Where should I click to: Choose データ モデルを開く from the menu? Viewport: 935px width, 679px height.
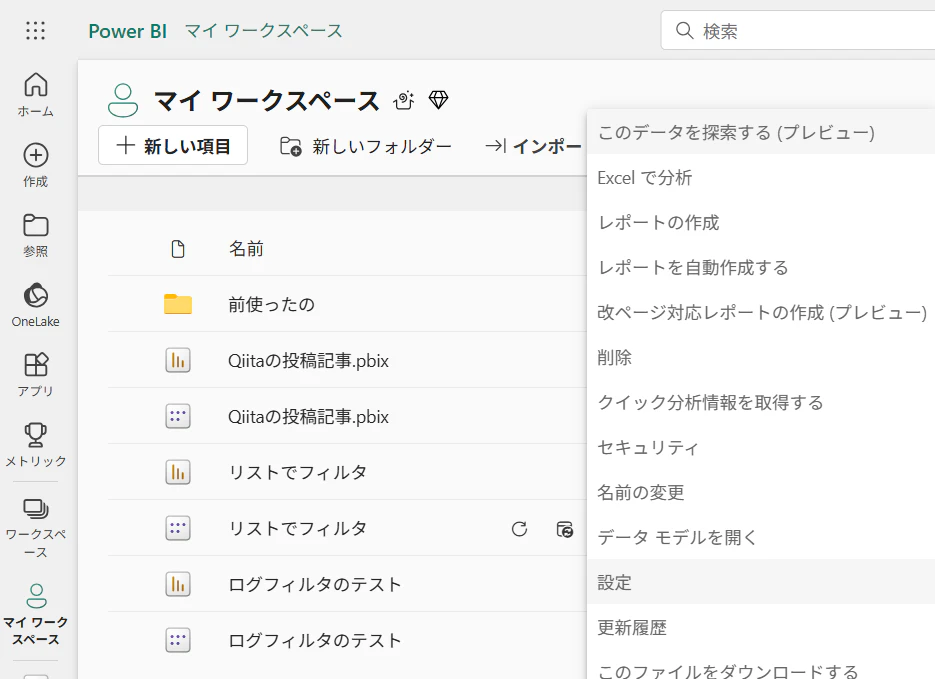point(761,538)
